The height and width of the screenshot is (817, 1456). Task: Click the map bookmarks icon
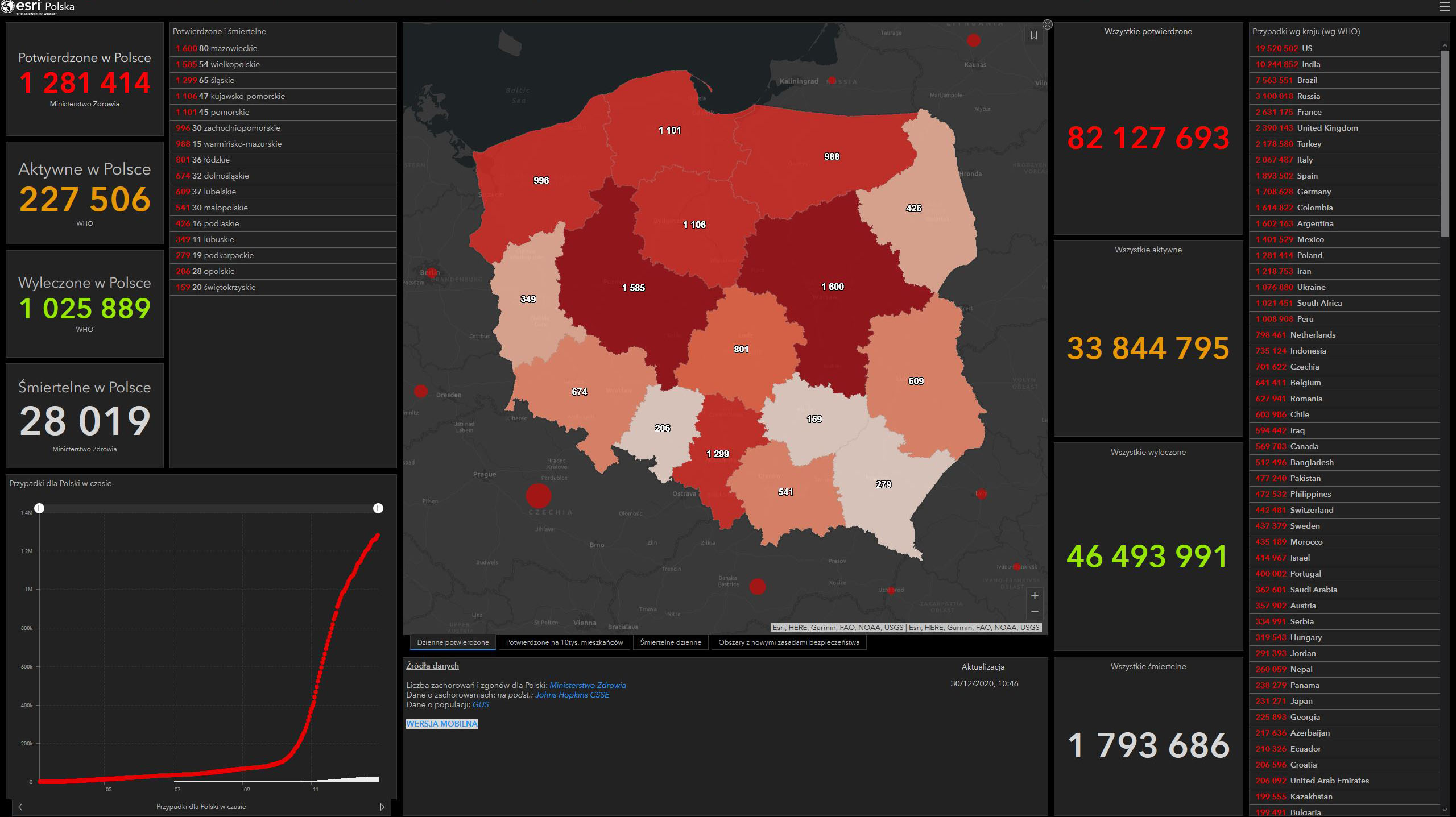[x=1033, y=35]
